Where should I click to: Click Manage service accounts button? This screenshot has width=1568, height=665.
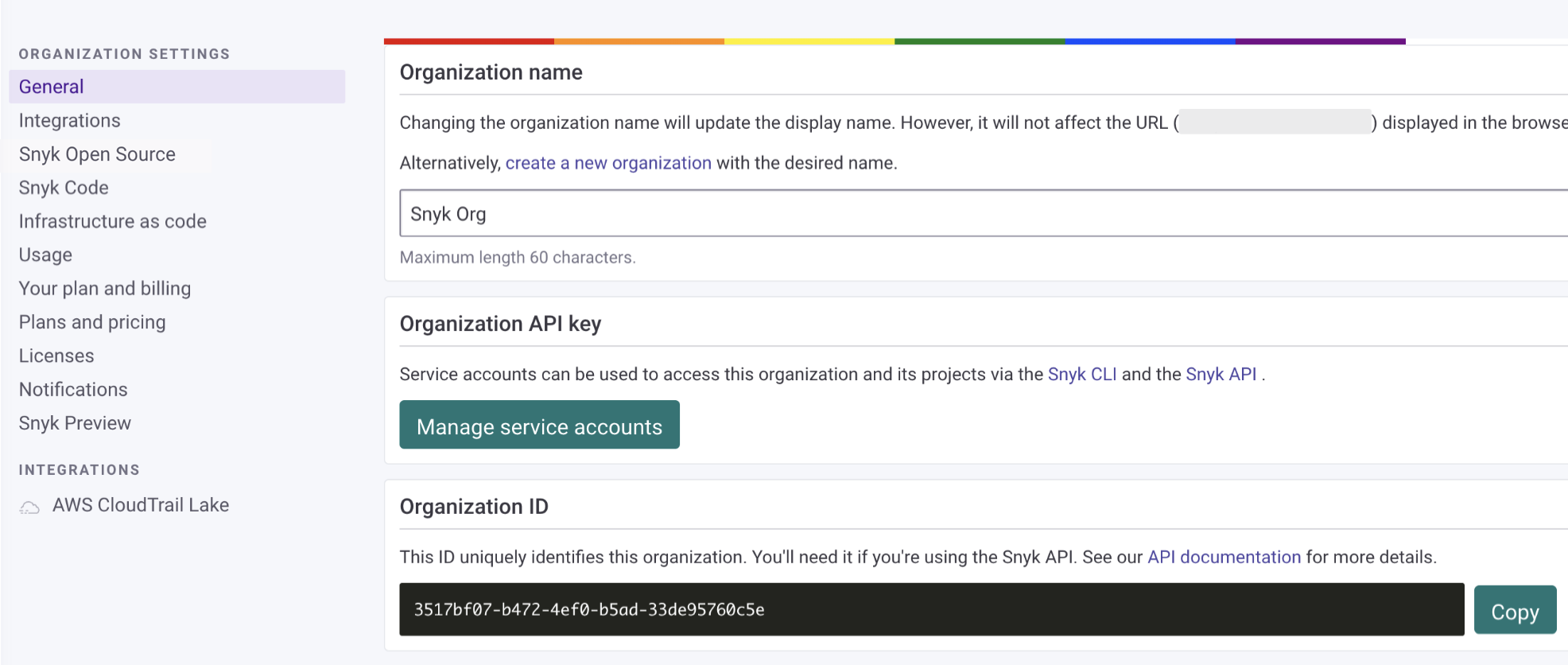pos(539,425)
